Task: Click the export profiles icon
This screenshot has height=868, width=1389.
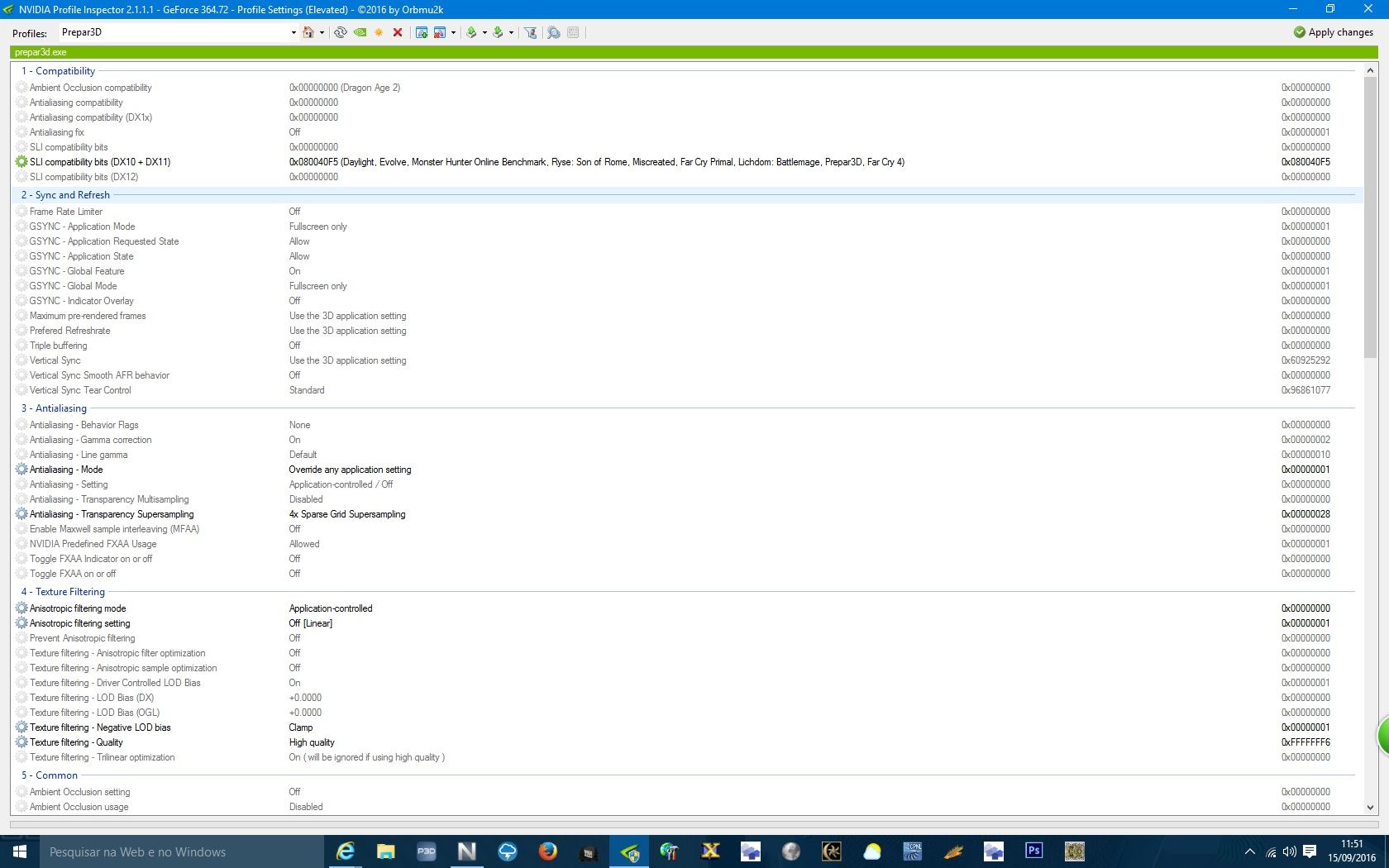Action: coord(471,32)
